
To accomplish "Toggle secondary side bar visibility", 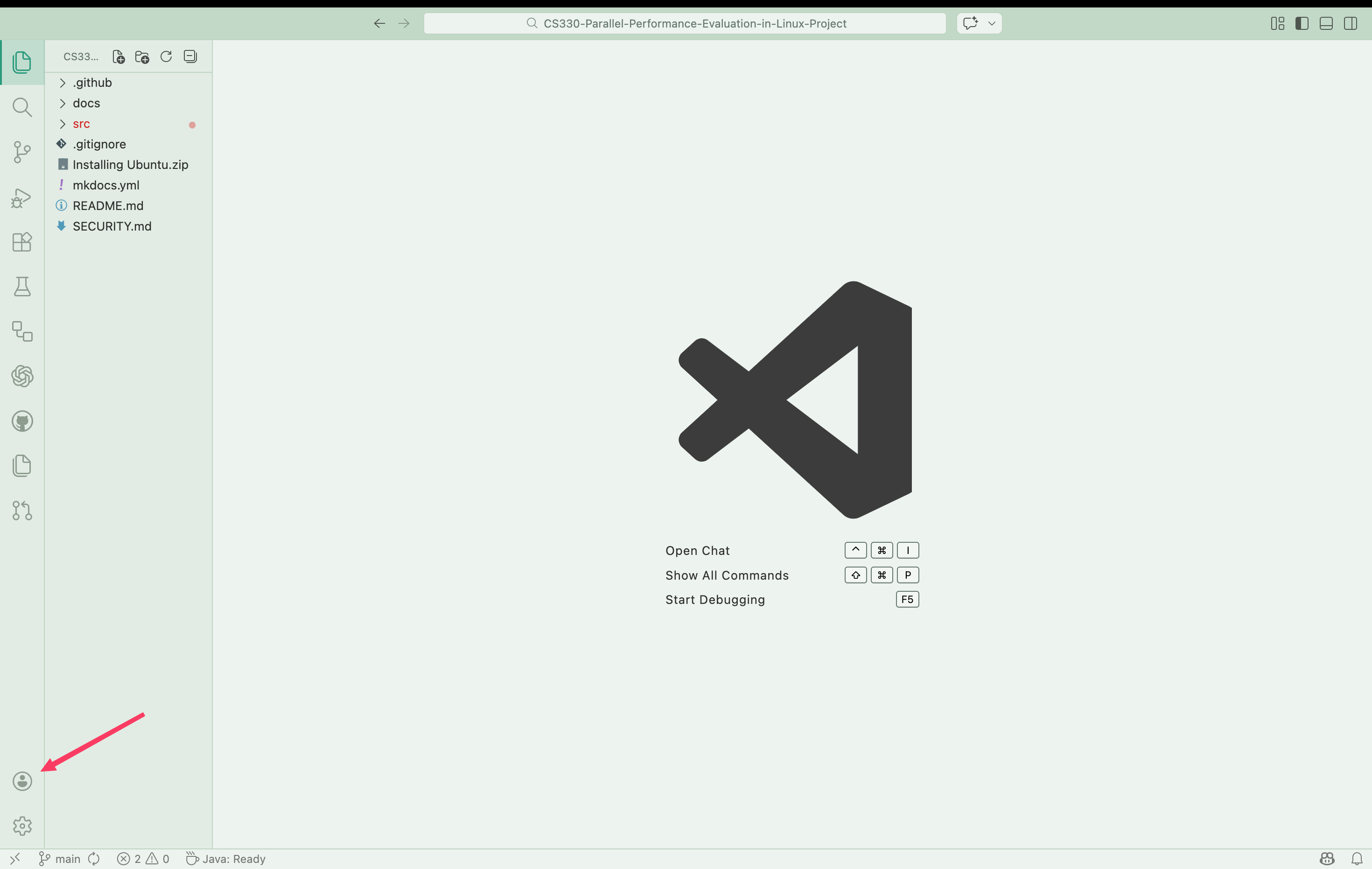I will pyautogui.click(x=1351, y=23).
